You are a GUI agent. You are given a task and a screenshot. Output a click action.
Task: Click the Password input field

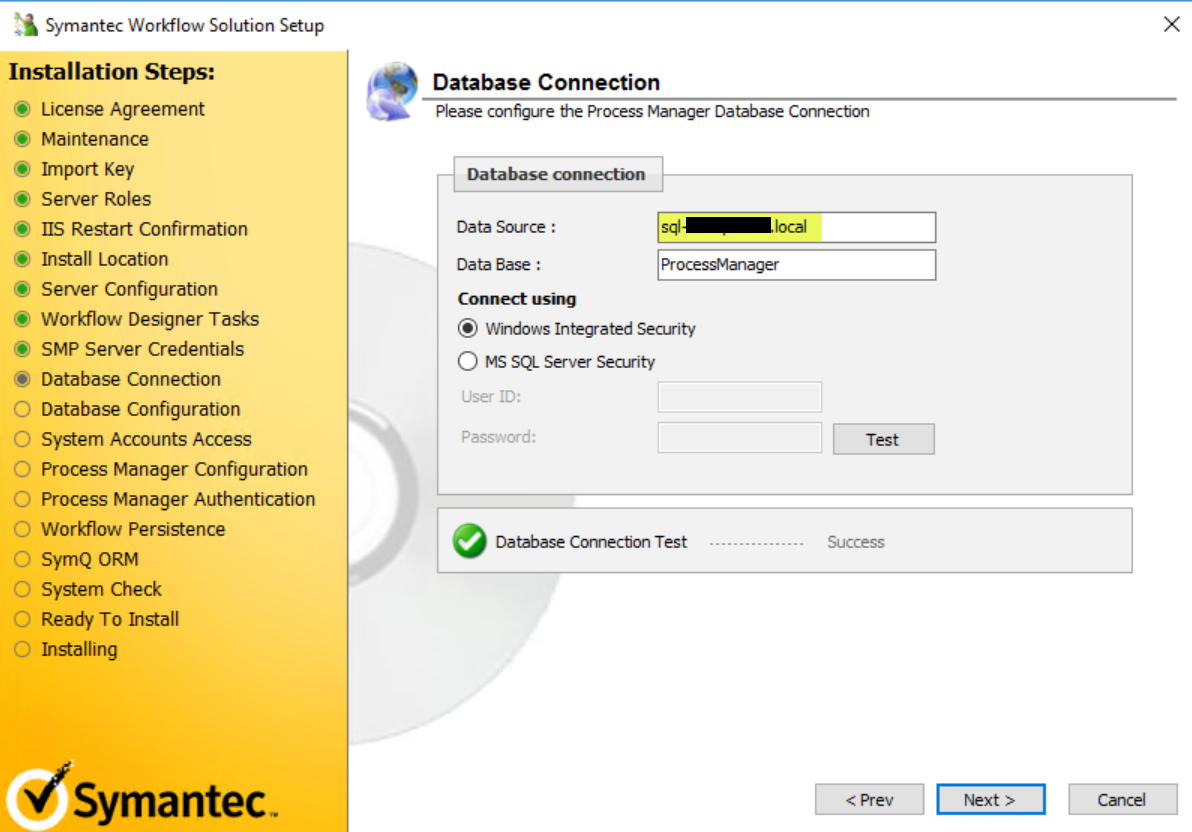pos(739,437)
